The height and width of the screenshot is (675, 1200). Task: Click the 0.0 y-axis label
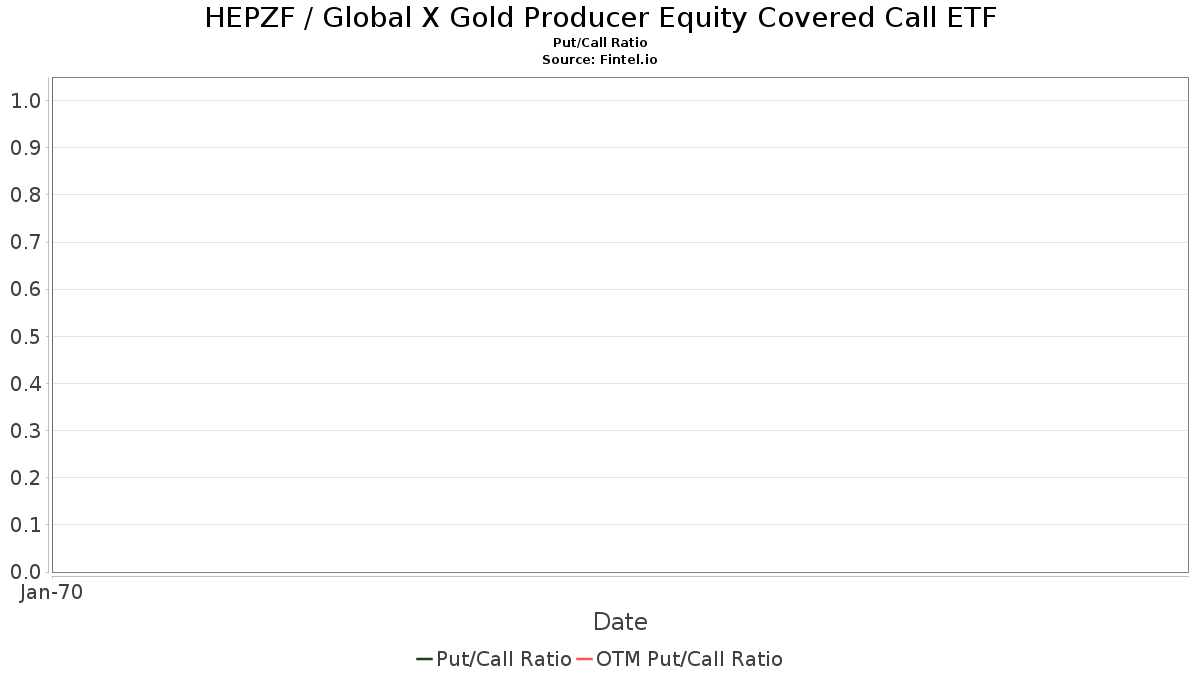pyautogui.click(x=25, y=572)
